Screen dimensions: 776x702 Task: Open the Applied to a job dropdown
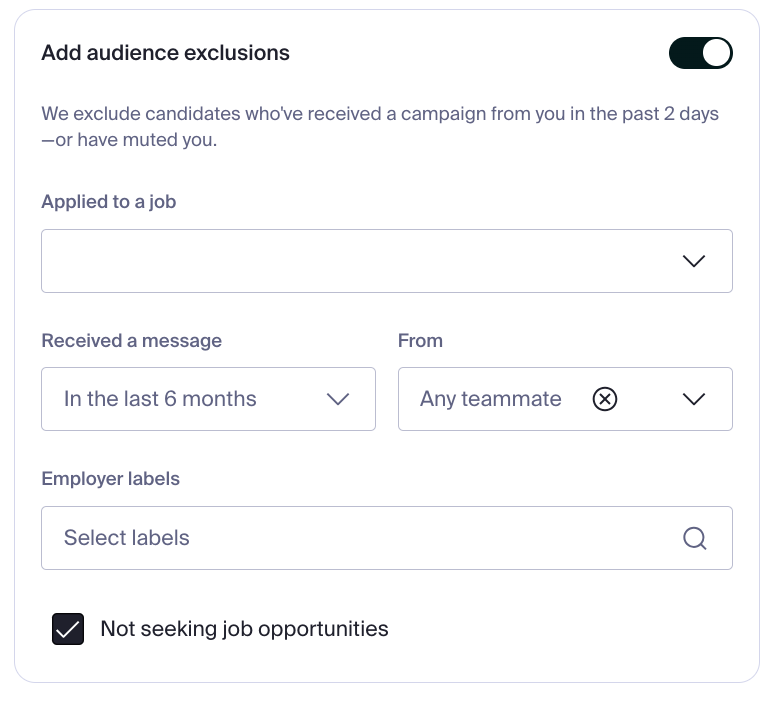coord(387,261)
